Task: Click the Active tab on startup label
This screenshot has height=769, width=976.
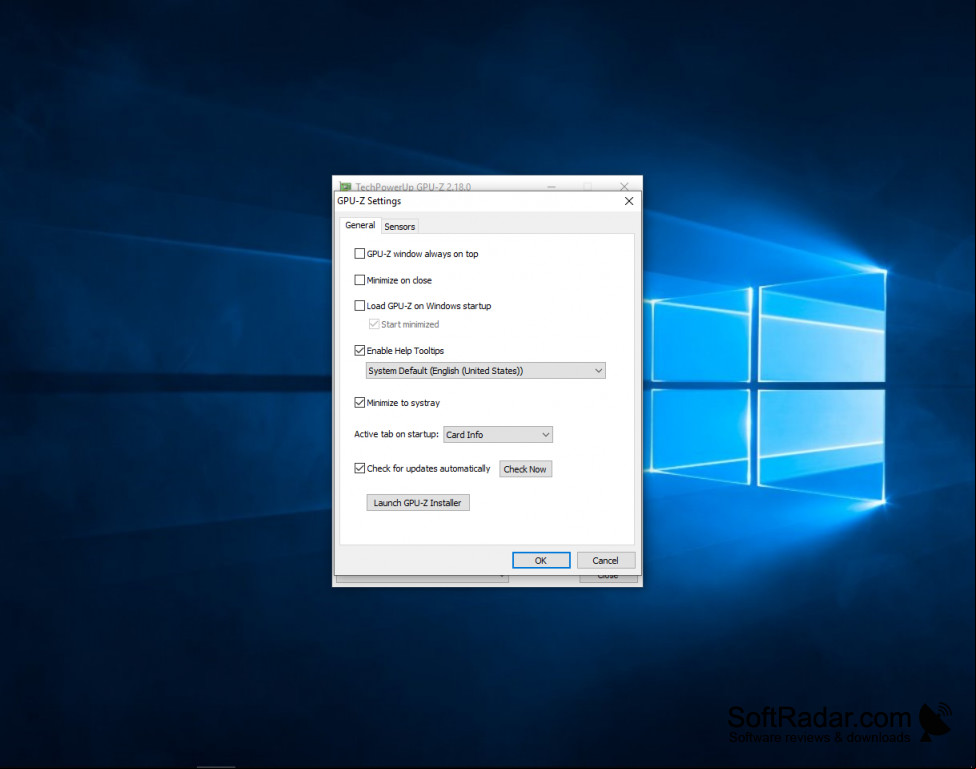Action: [396, 434]
